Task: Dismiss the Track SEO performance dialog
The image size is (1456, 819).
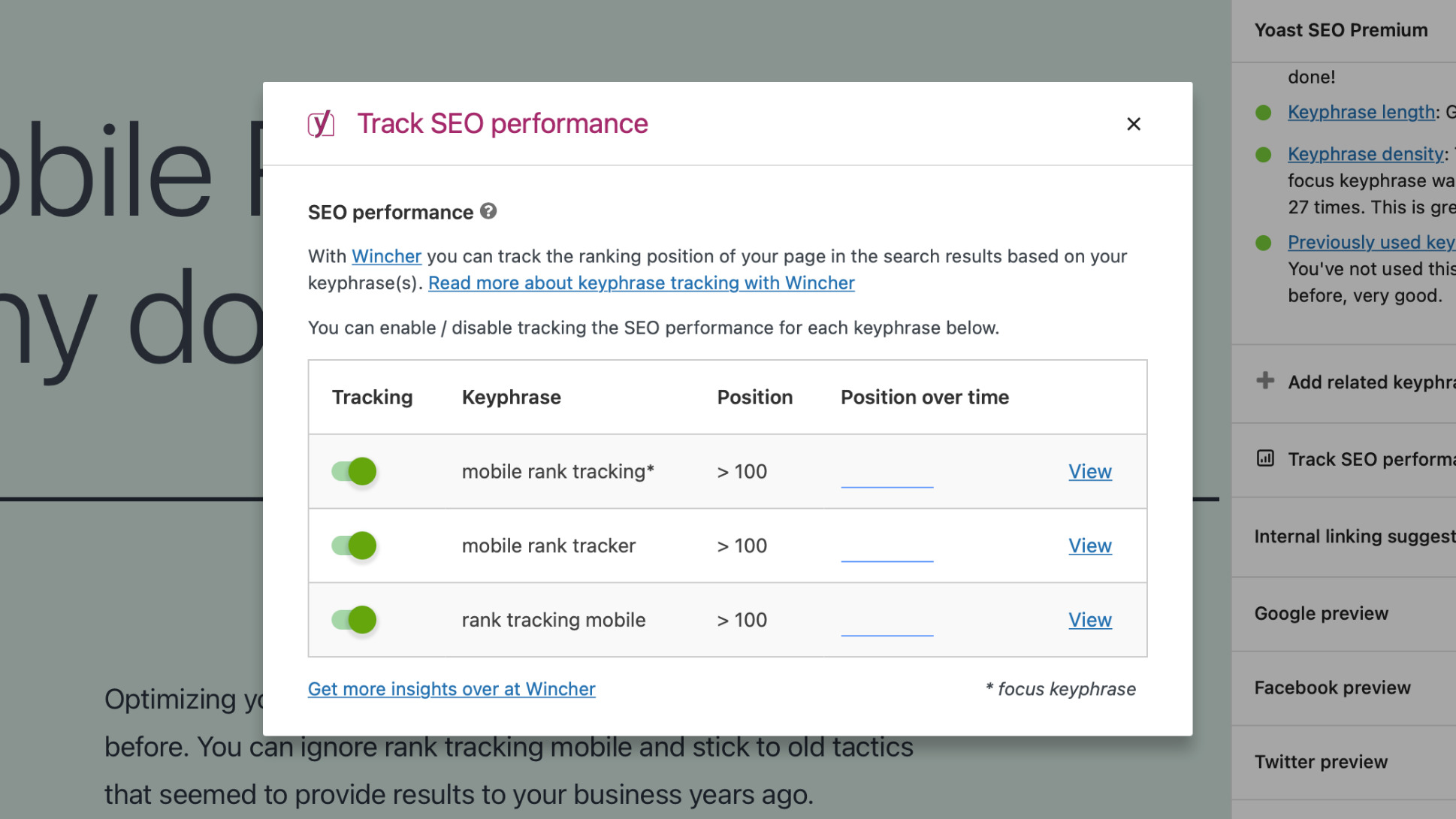Action: (1133, 124)
